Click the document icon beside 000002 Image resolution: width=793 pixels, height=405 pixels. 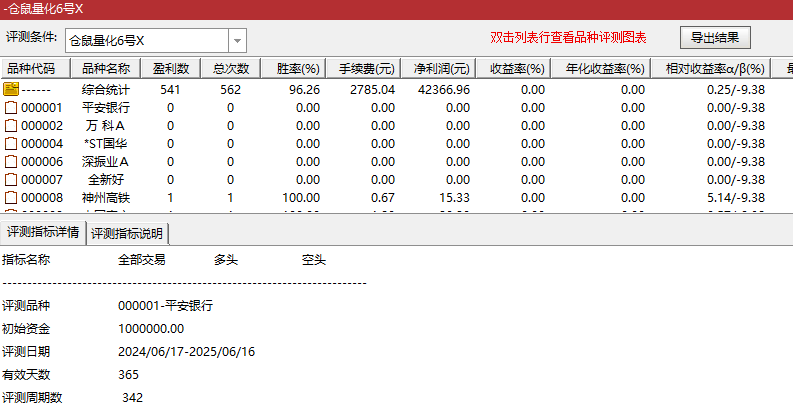pyautogui.click(x=11, y=126)
